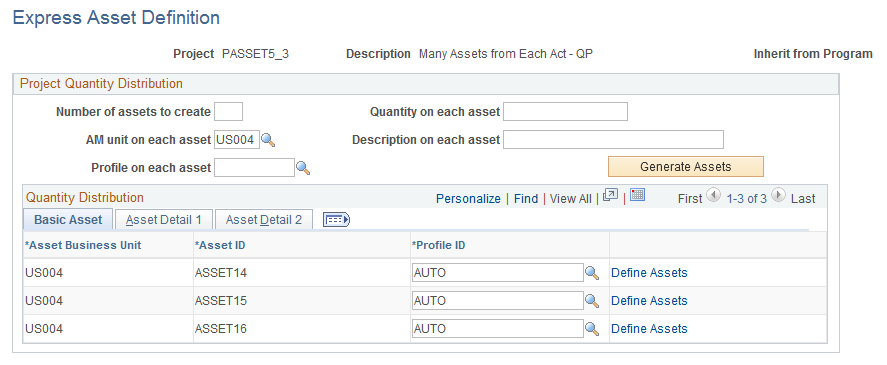Viewport: 887px width, 365px height.
Task: Click the Inherit from Program label
Action: [x=813, y=54]
